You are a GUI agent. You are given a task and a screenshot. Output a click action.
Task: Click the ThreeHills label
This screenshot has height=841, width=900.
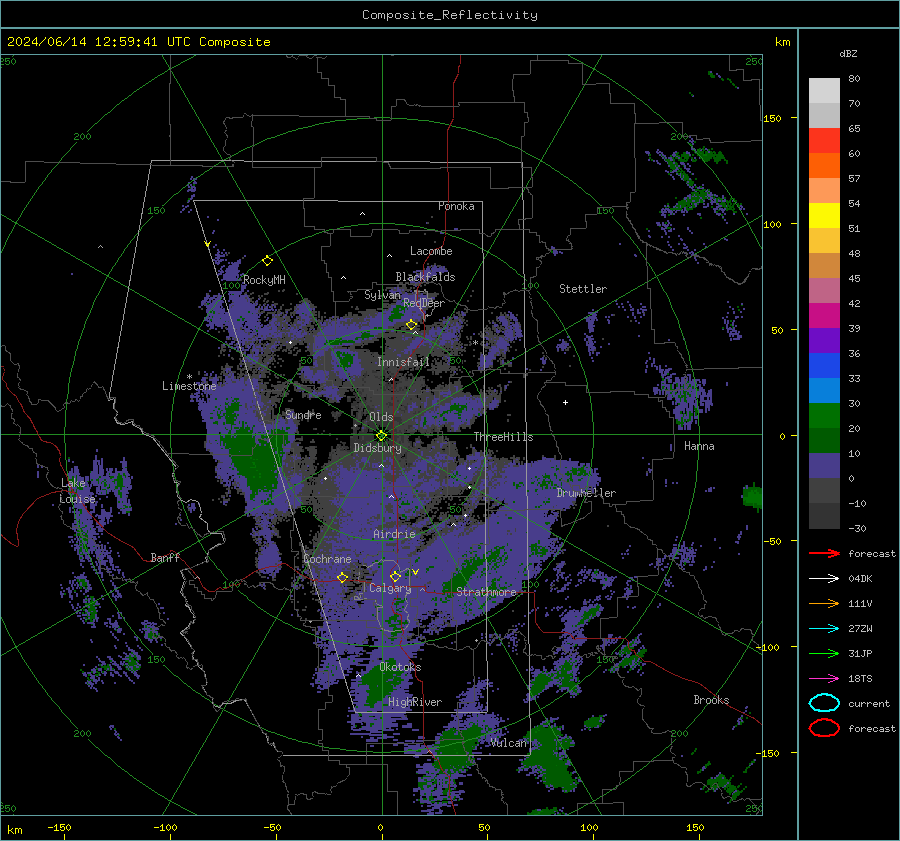pos(503,437)
